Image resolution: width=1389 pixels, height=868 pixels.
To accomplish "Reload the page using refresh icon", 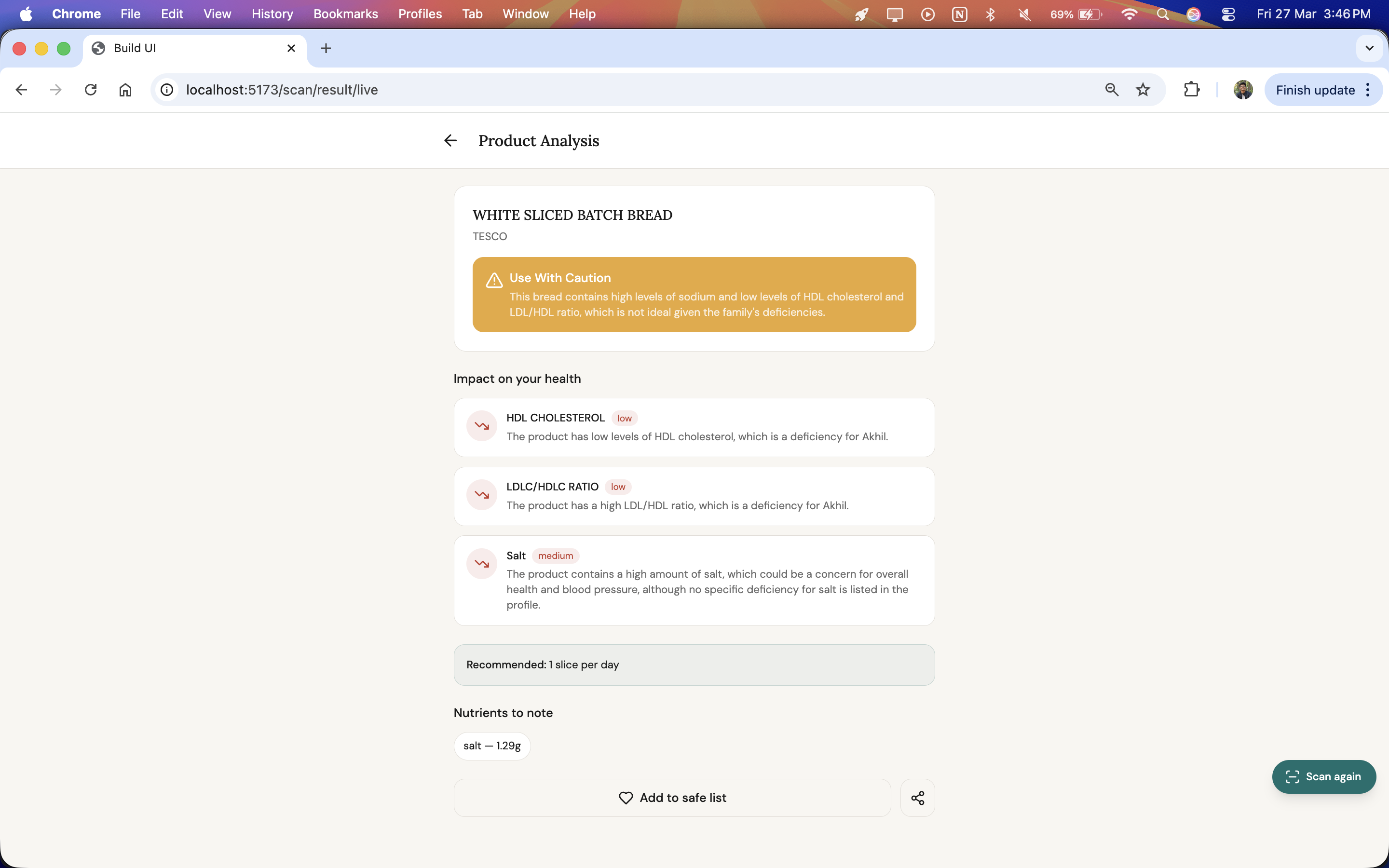I will (x=91, y=90).
